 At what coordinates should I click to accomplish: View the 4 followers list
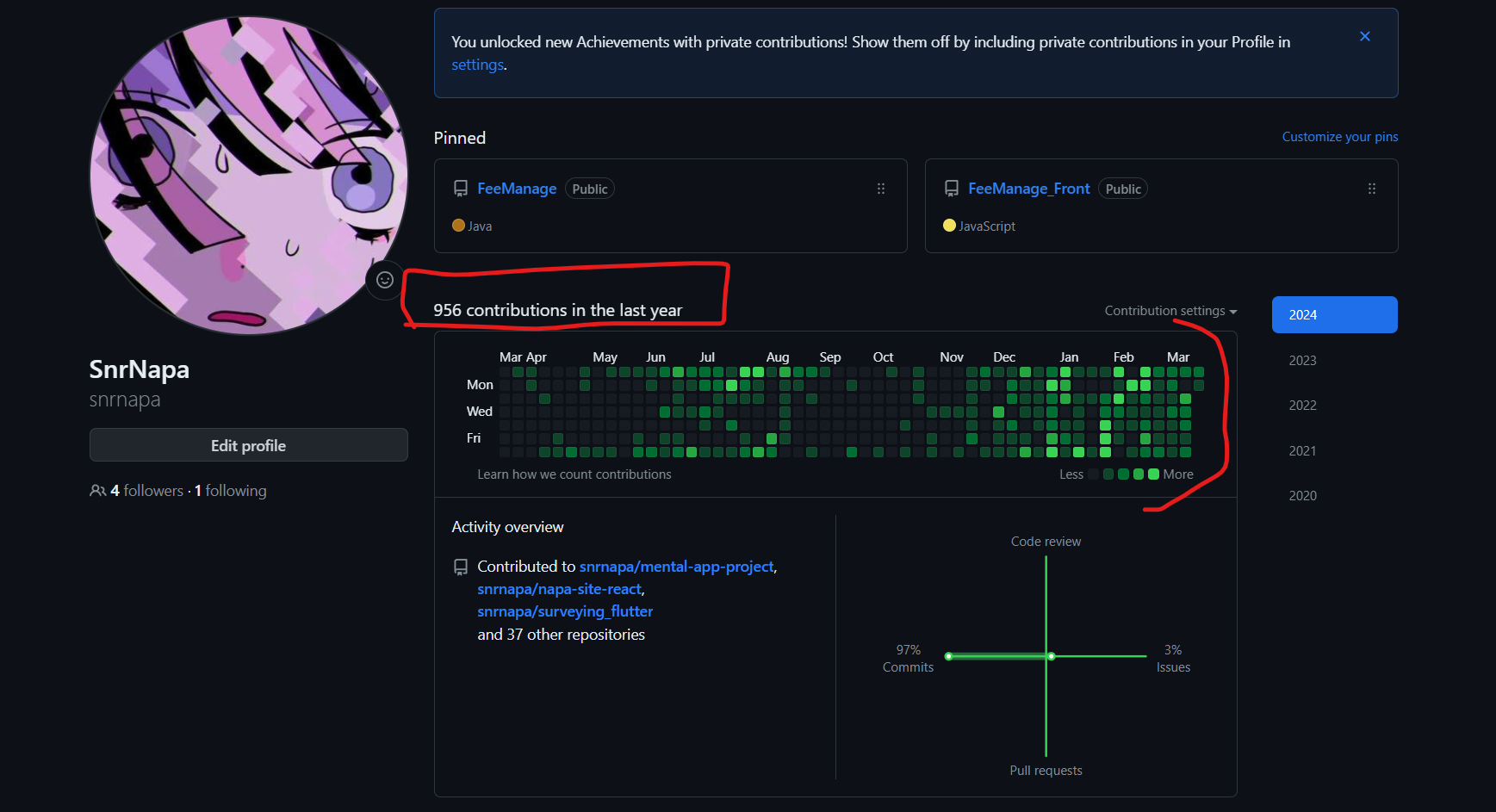click(146, 491)
